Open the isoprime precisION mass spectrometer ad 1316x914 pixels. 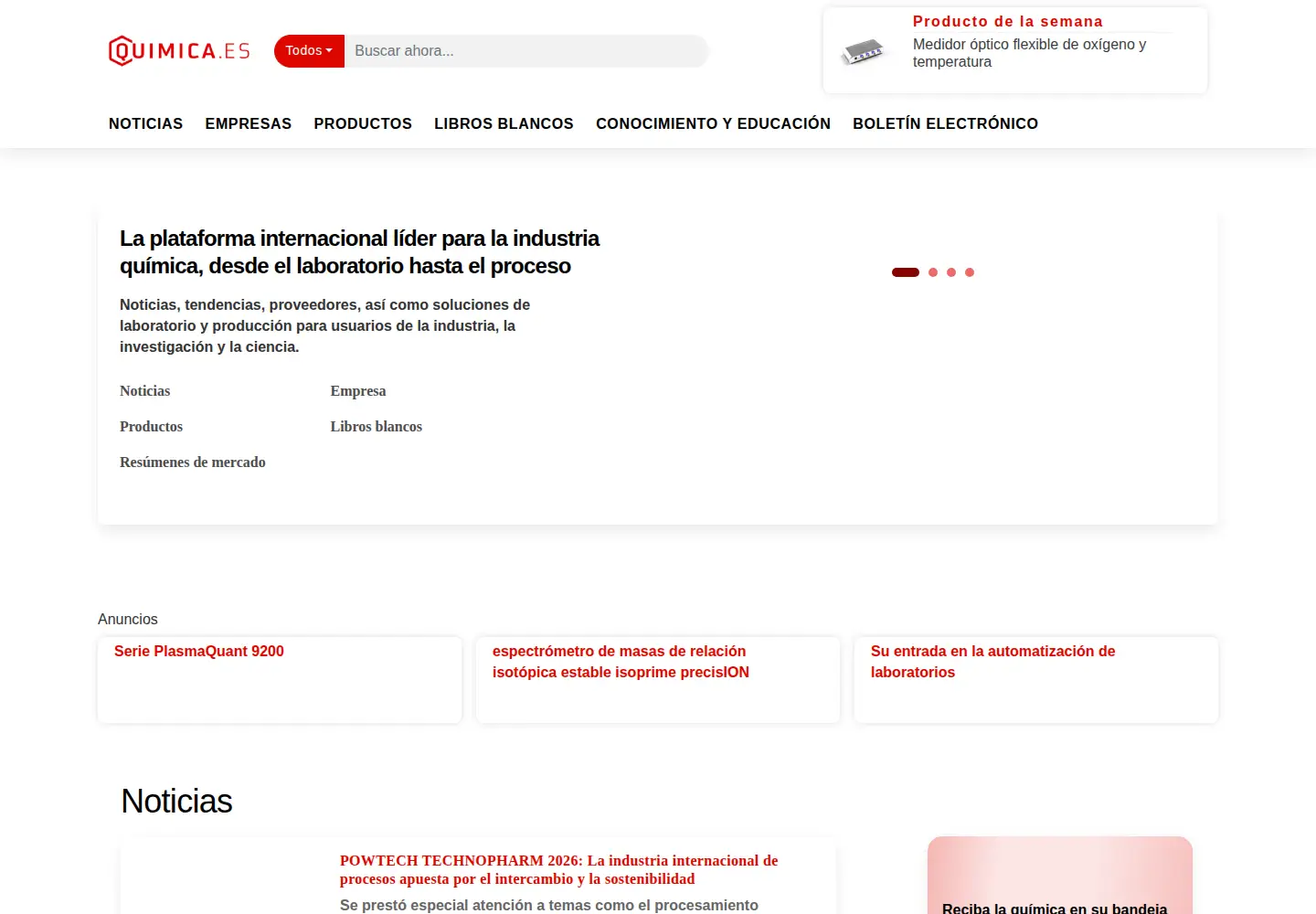621,662
